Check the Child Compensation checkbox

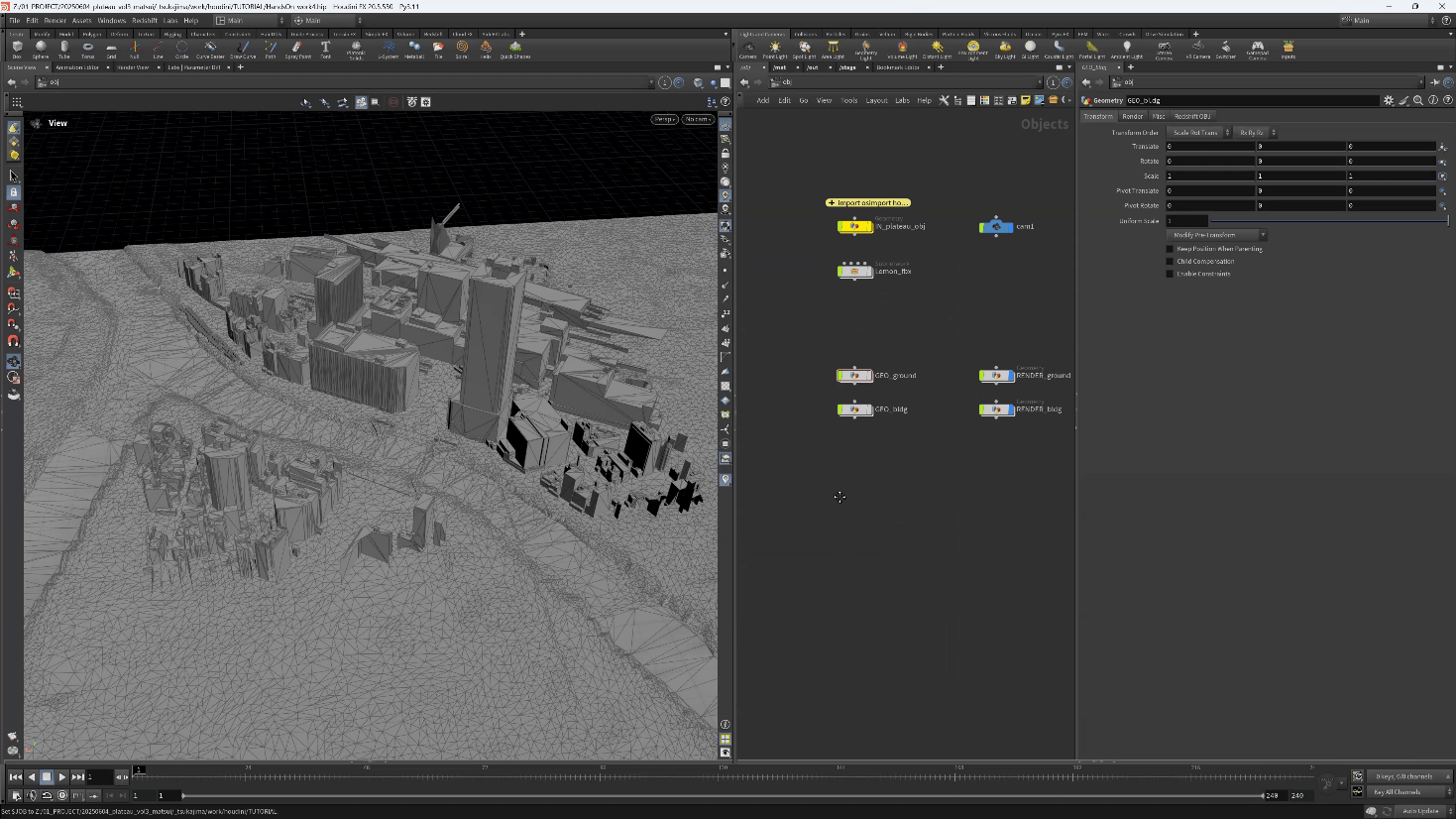click(1170, 262)
